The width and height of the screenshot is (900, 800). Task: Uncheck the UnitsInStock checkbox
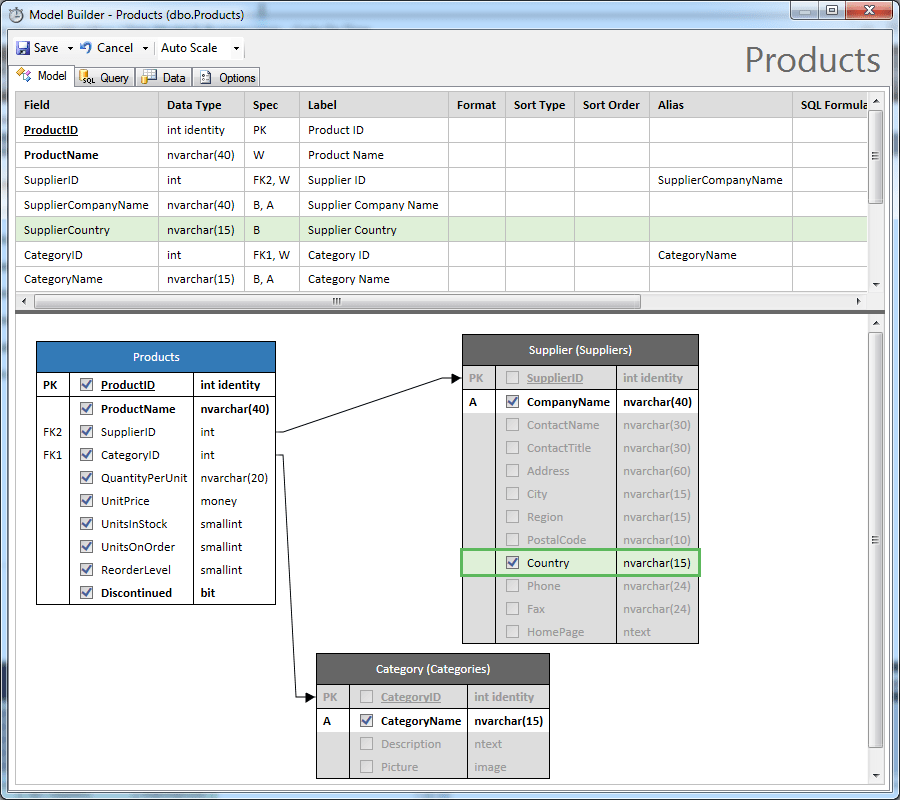(87, 523)
